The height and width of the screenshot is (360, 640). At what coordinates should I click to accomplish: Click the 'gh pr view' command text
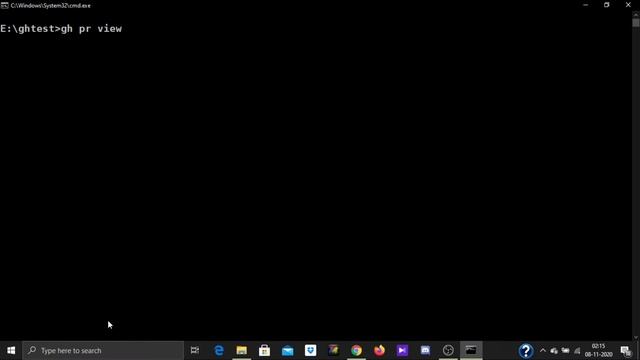coord(91,29)
